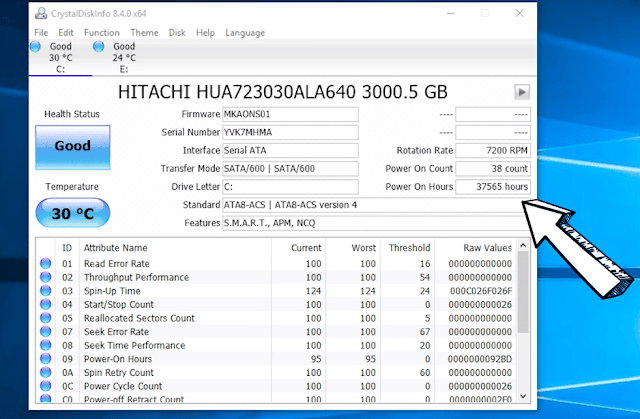Select the Power Cycle Count attribute row
Image resolution: width=640 pixels, height=419 pixels.
[276, 386]
